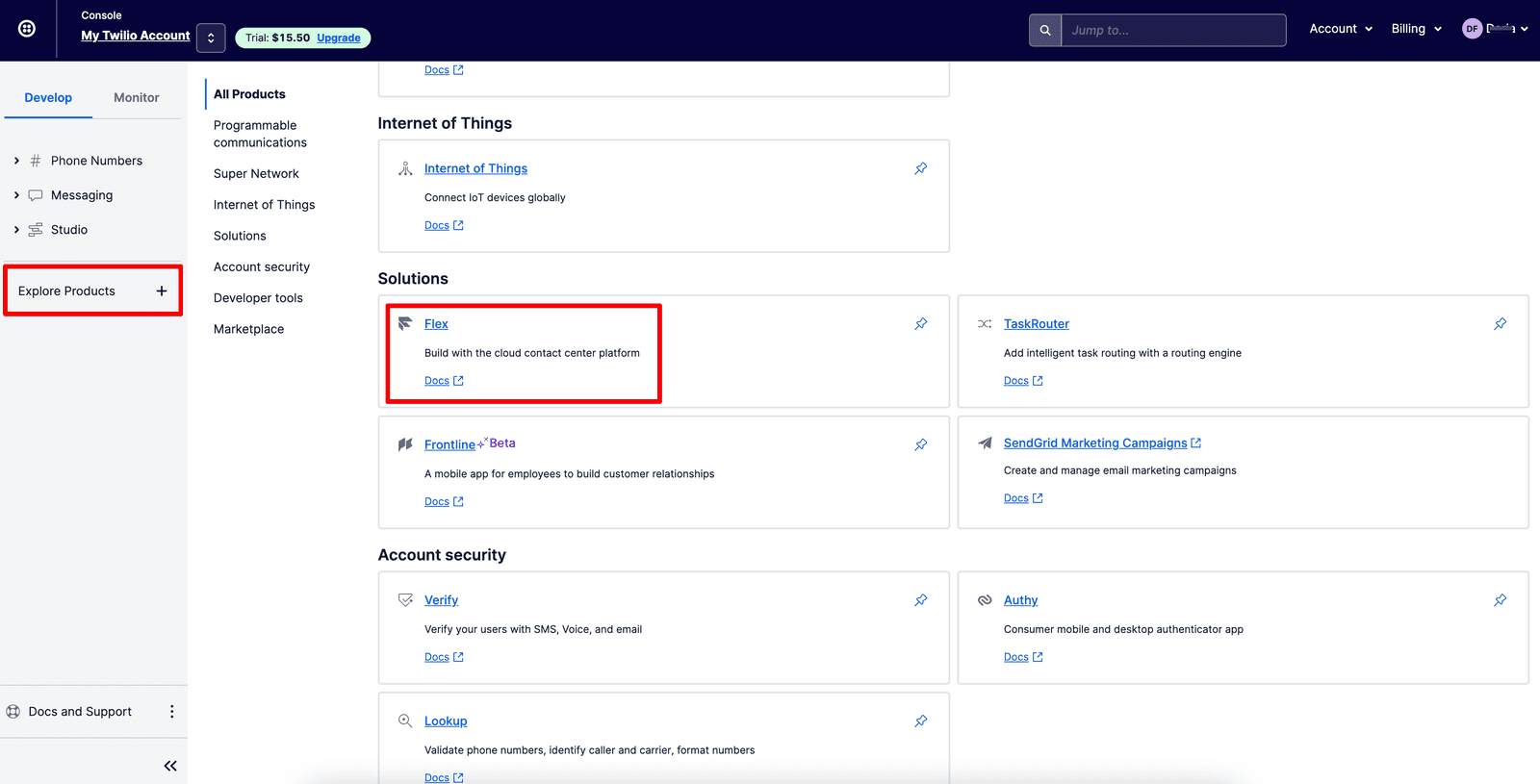Pin the Verify product to sidebar
1540x784 pixels.
pyautogui.click(x=921, y=600)
